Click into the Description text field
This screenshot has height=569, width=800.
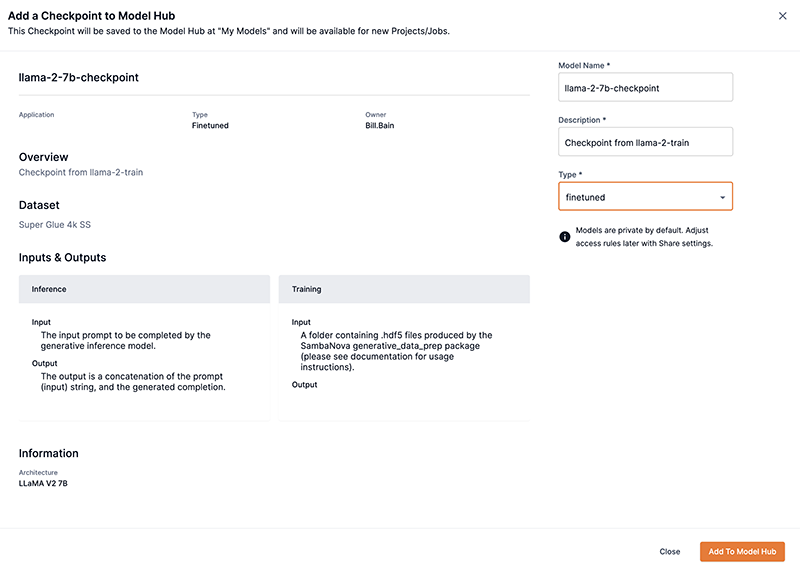click(x=645, y=142)
